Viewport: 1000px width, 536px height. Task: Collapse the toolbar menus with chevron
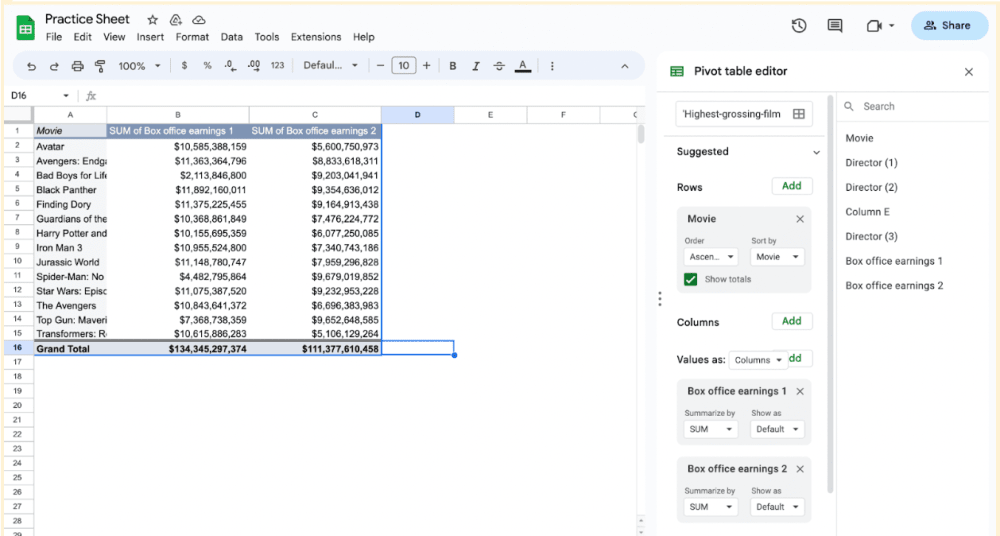tap(624, 66)
